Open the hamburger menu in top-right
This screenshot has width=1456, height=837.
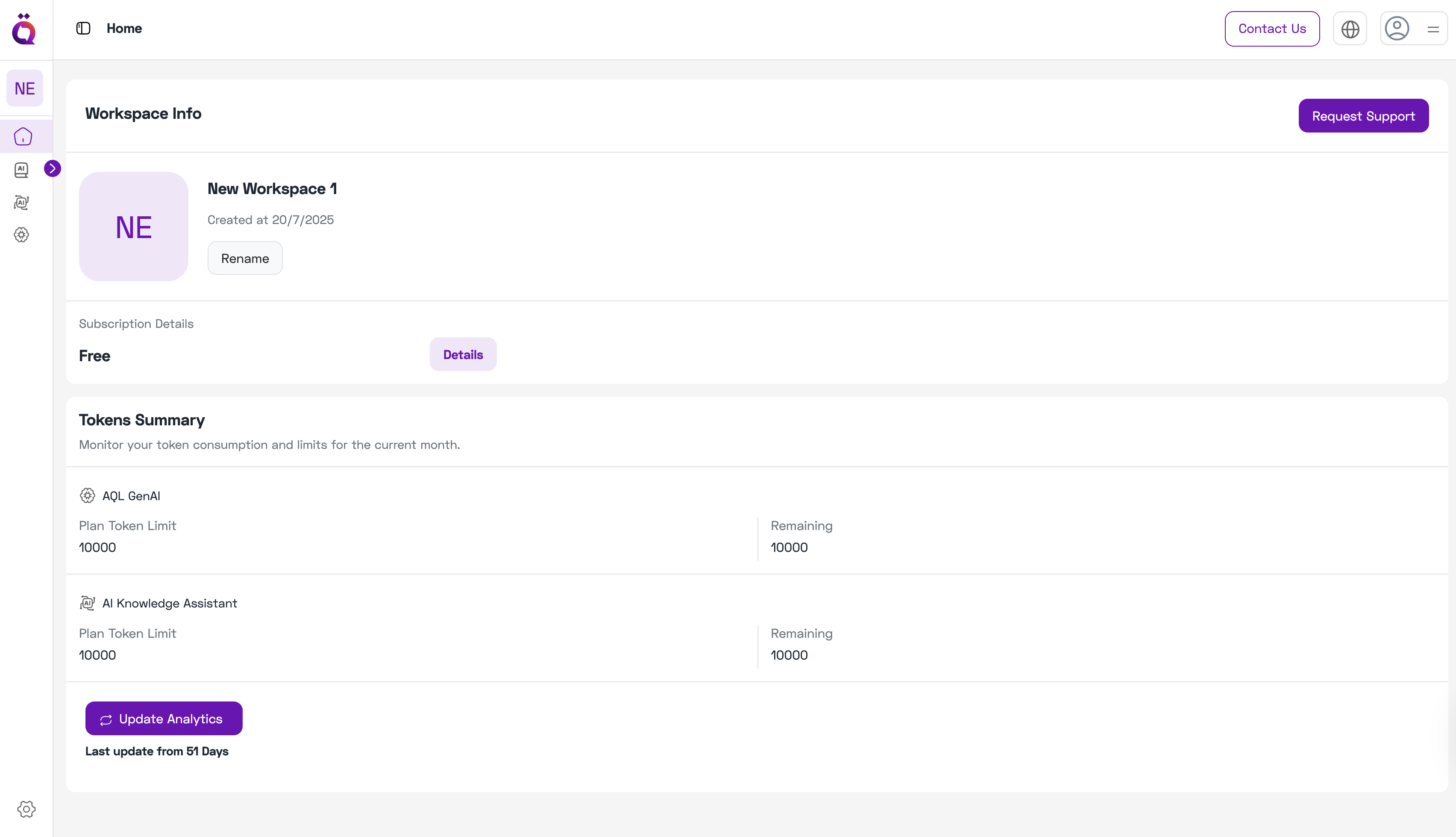1433,28
